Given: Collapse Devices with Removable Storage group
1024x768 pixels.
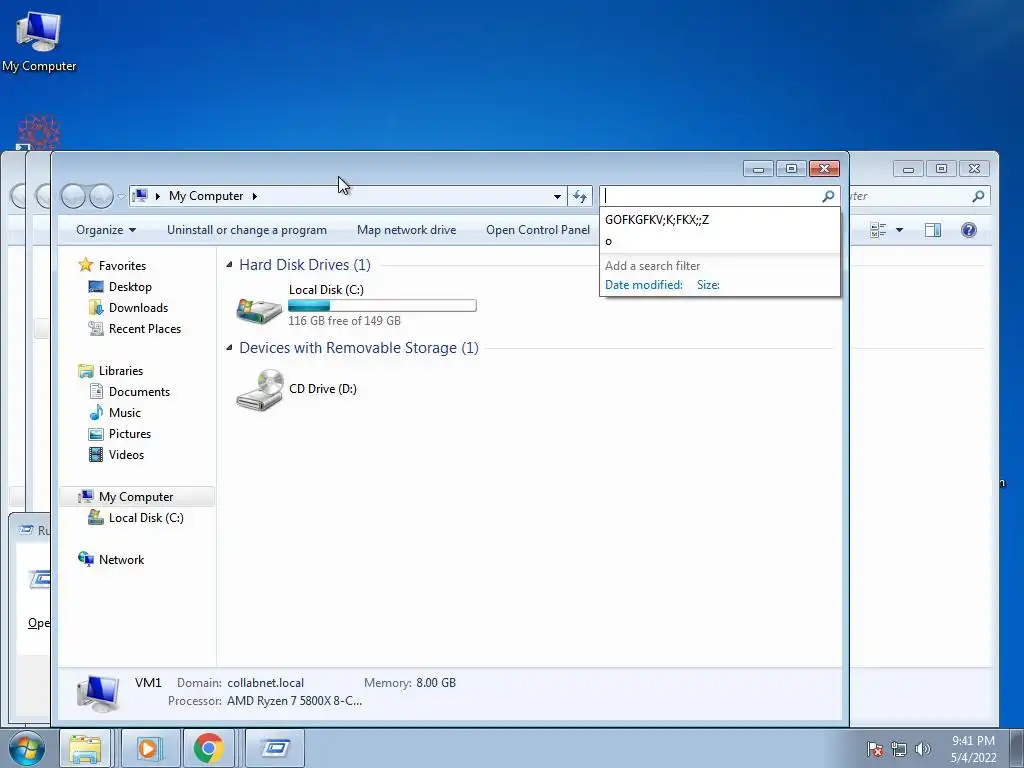Looking at the screenshot, I should 229,347.
